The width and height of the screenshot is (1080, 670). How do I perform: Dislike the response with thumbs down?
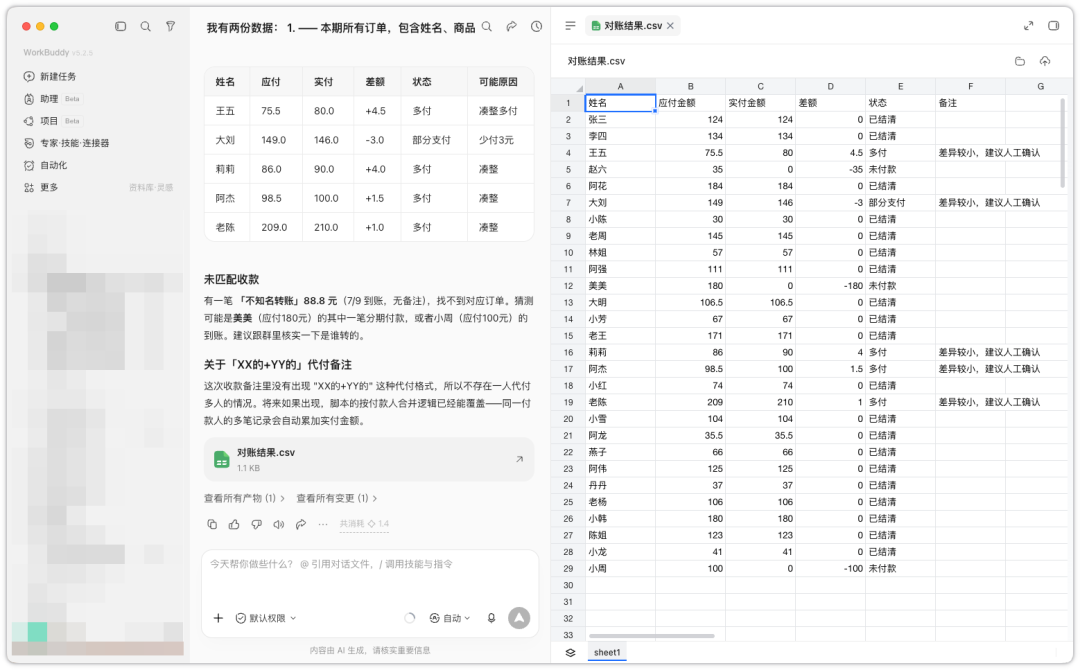256,525
